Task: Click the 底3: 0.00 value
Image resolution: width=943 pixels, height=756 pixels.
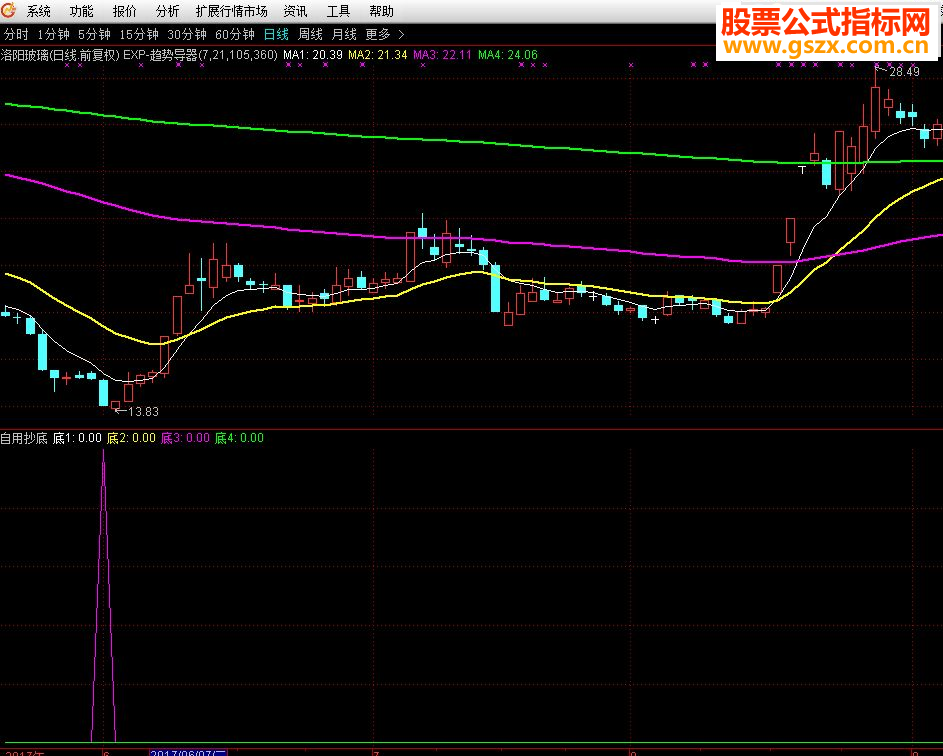Action: 185,438
